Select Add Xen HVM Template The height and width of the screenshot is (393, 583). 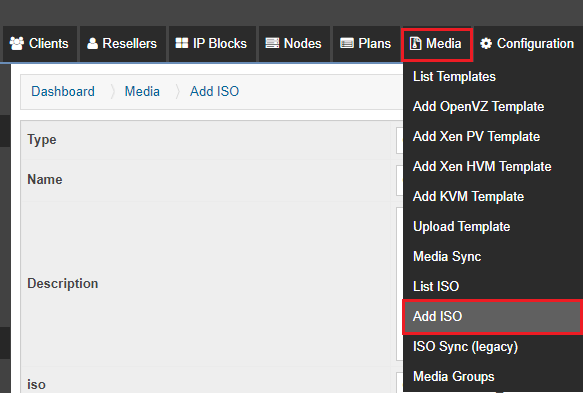point(482,167)
